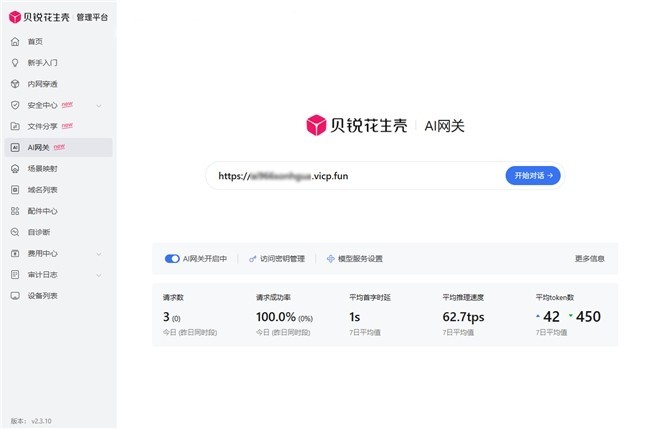The width and height of the screenshot is (650, 429).
Task: Click the 域名列表 sidebar icon
Action: 15,190
